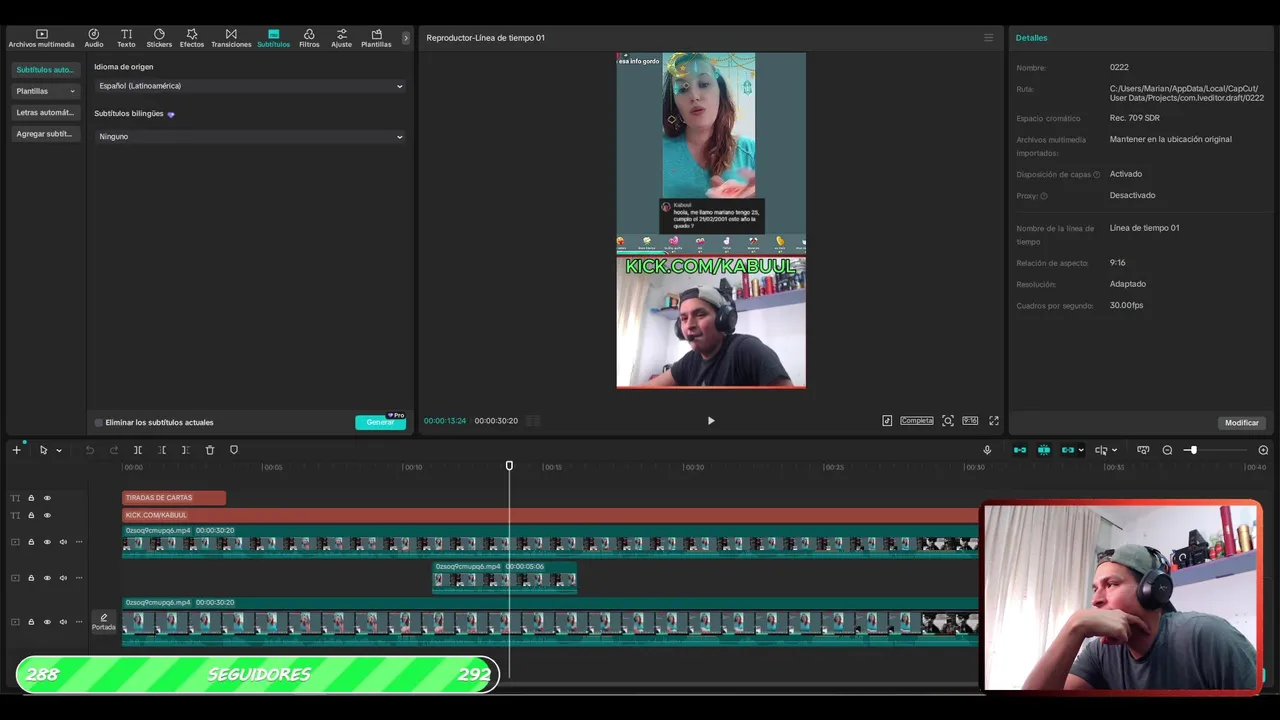Toggle fullscreen preview icon
This screenshot has width=1280, height=720.
pyautogui.click(x=994, y=421)
